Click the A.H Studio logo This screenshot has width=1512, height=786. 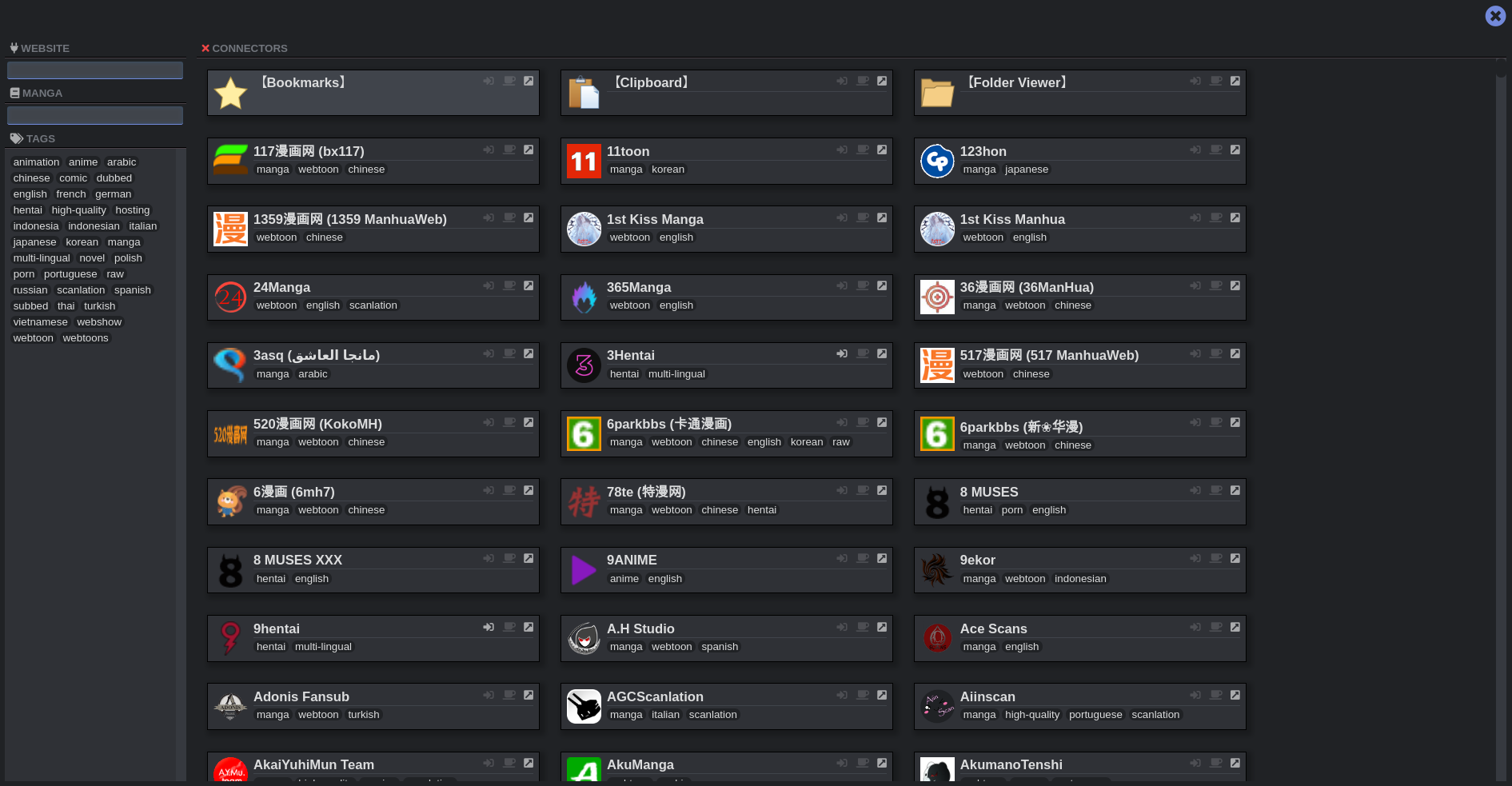(x=584, y=638)
